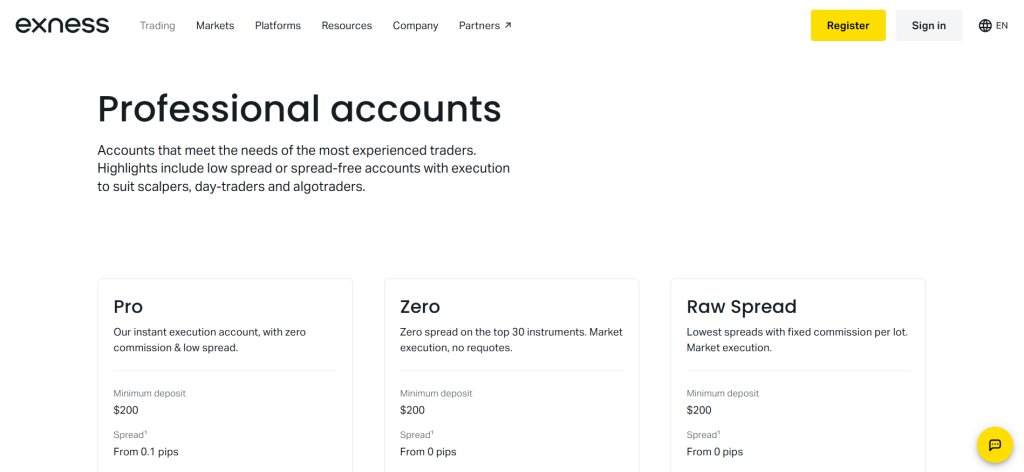1024x472 pixels.
Task: Expand the Platforms menu
Action: click(x=278, y=26)
